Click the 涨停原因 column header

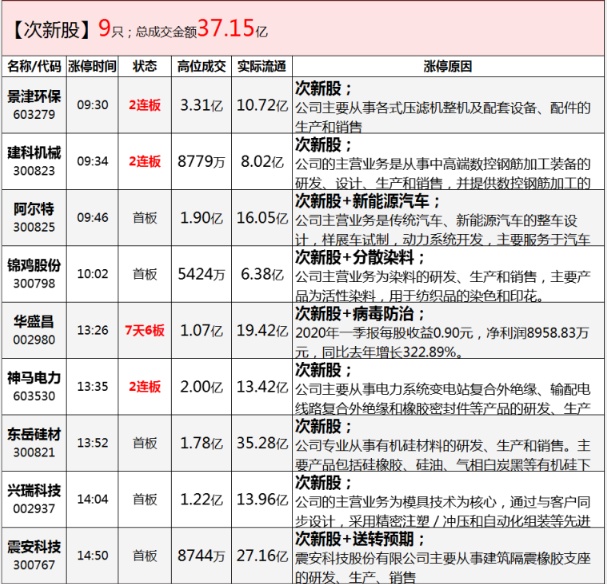pyautogui.click(x=448, y=66)
